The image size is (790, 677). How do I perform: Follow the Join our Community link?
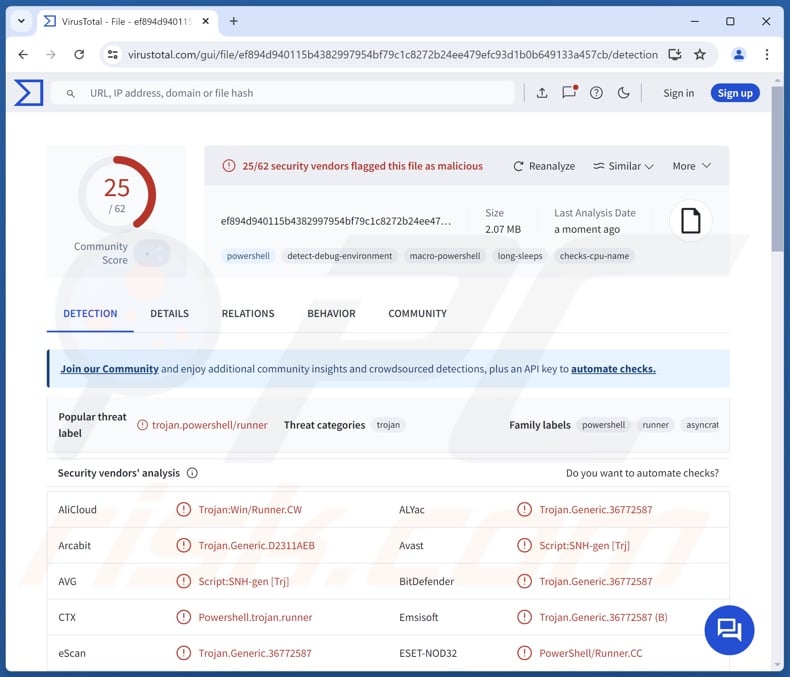tap(109, 369)
